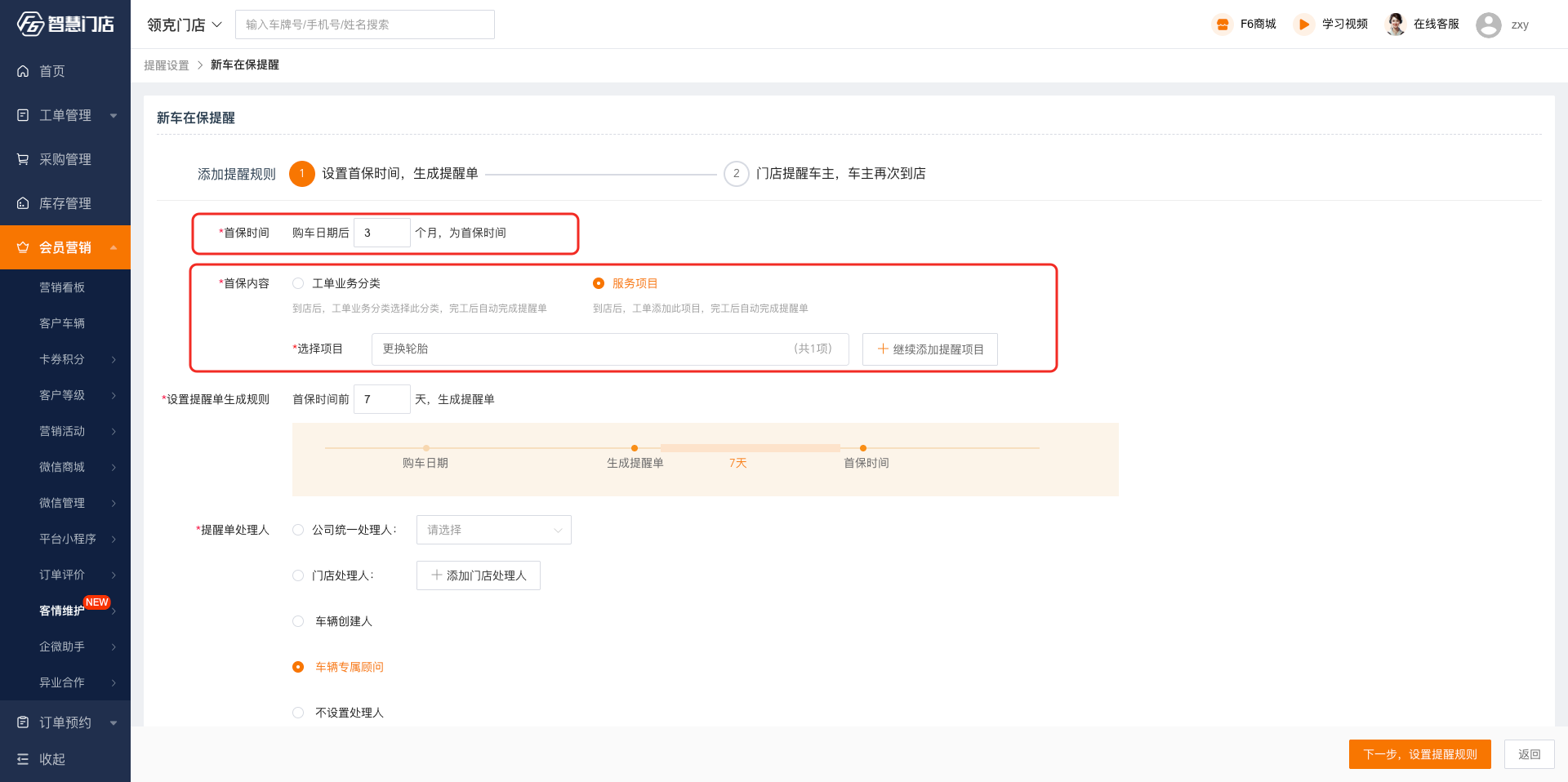The image size is (1568, 782).
Task: Select 工单业务分类 radio option
Action: tap(298, 283)
